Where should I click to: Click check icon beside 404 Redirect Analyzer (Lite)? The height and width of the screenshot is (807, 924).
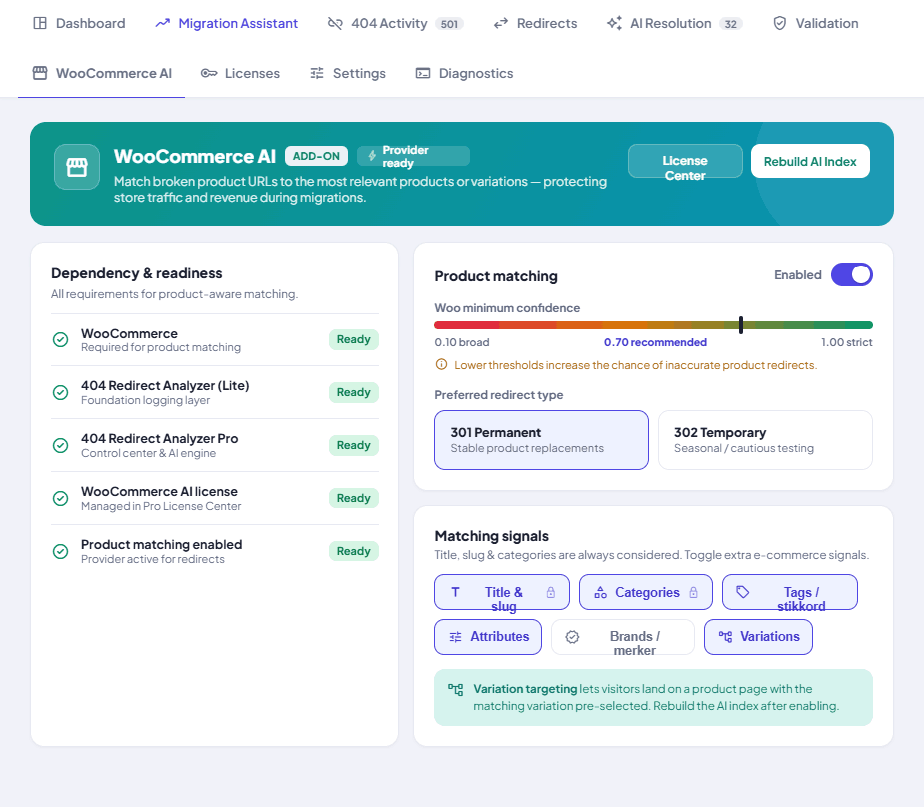pyautogui.click(x=61, y=393)
